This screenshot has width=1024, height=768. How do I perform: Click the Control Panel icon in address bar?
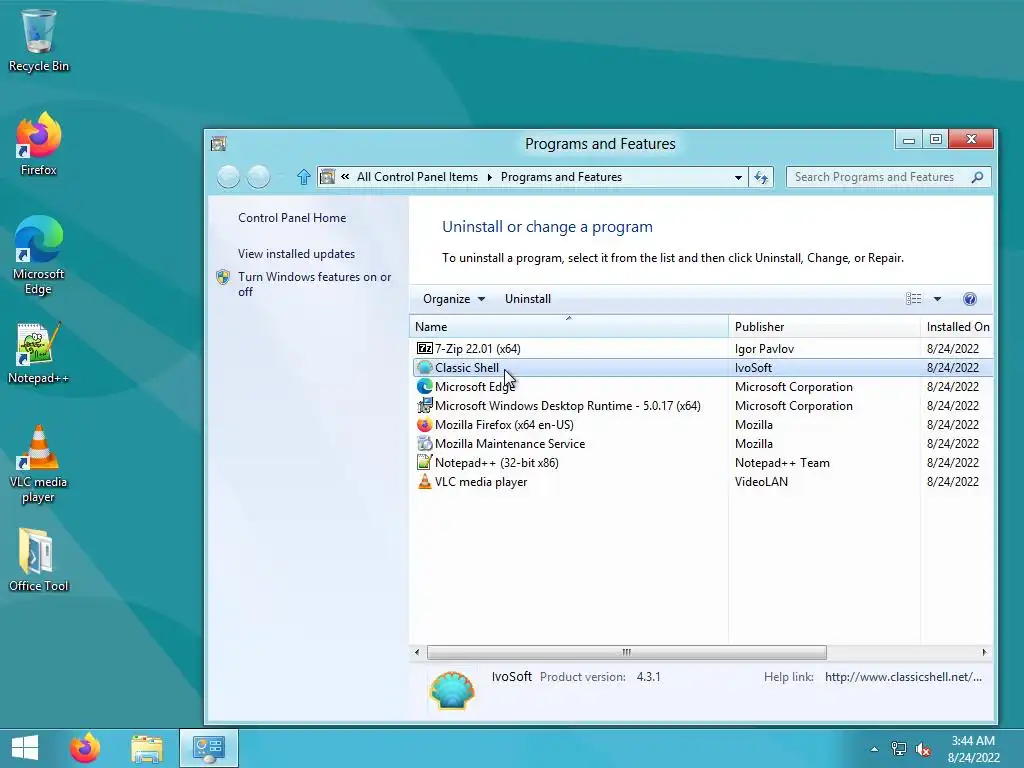327,177
